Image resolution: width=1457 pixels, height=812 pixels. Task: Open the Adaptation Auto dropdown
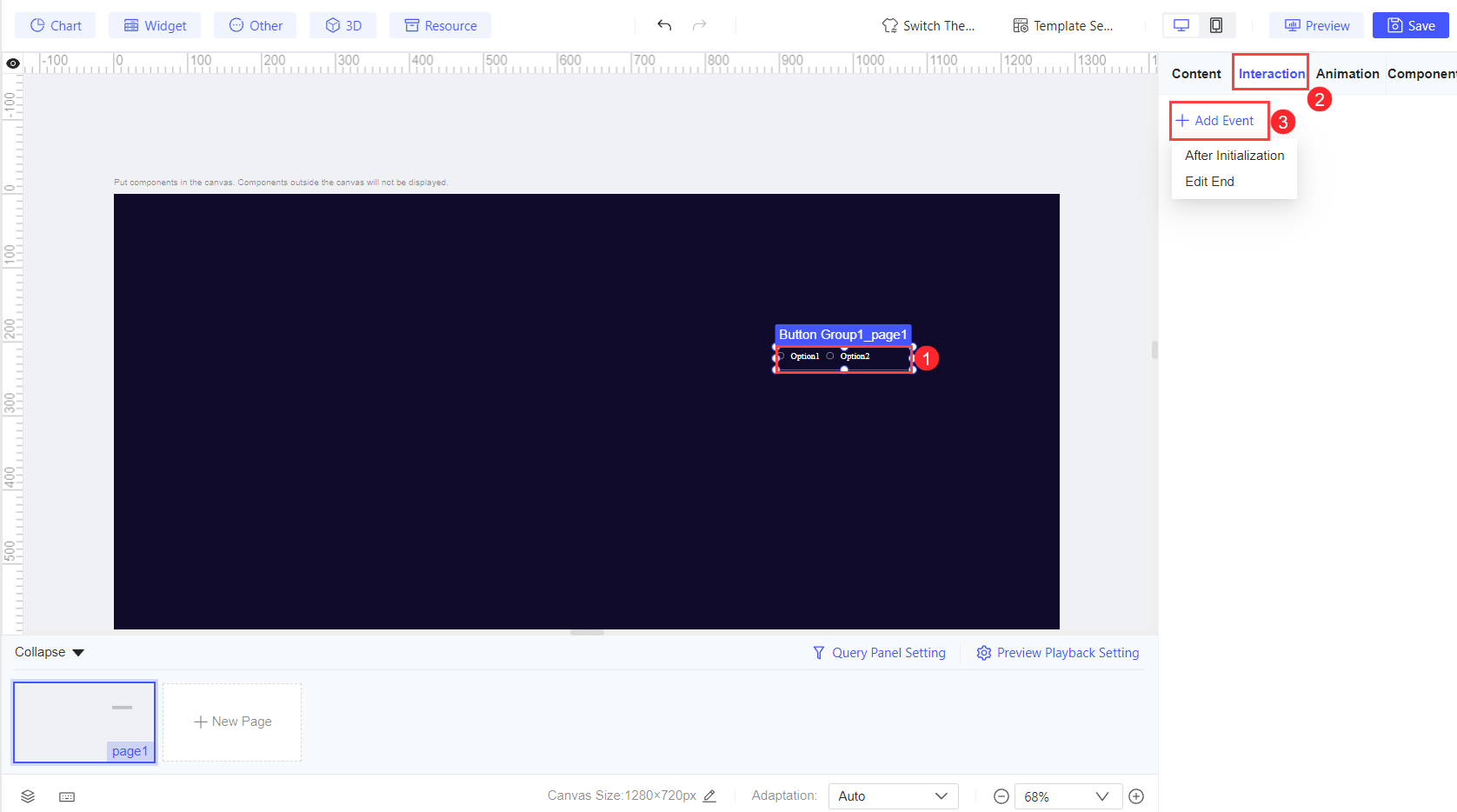[893, 796]
